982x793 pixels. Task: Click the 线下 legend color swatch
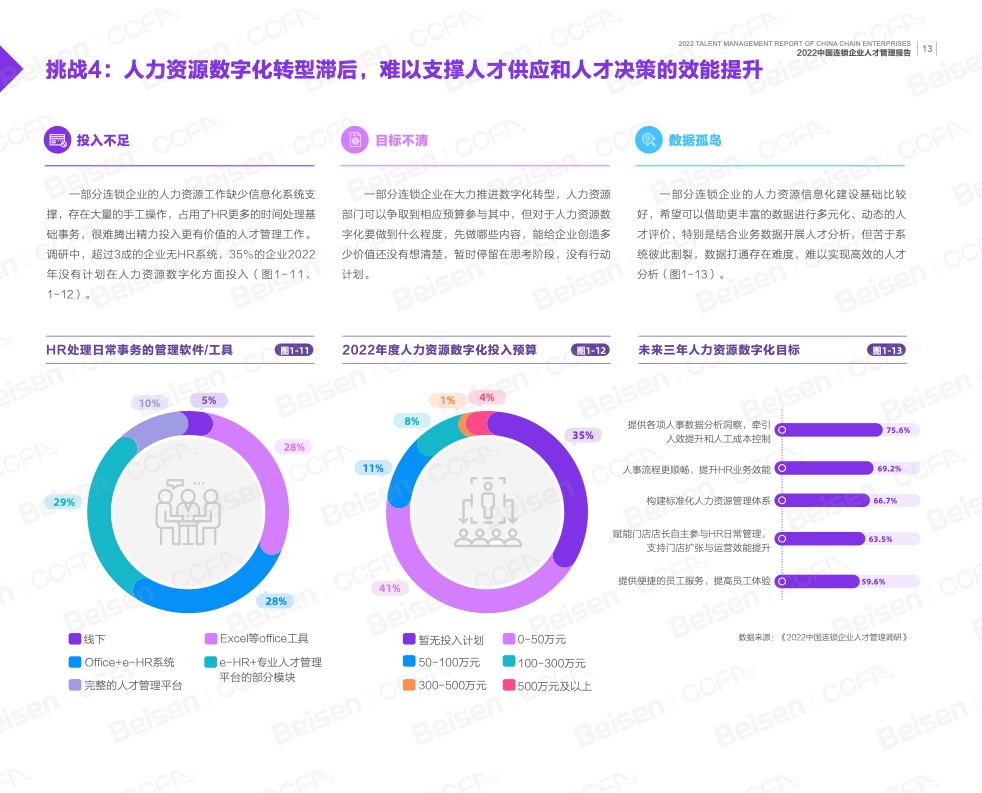(74, 639)
